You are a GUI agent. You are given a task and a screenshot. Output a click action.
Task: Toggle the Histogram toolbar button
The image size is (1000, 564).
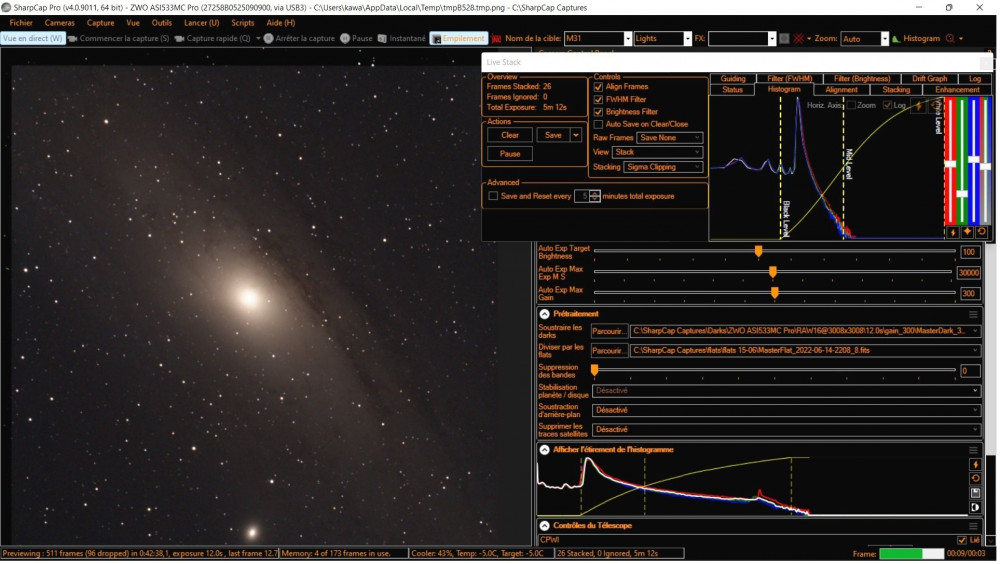pos(916,38)
